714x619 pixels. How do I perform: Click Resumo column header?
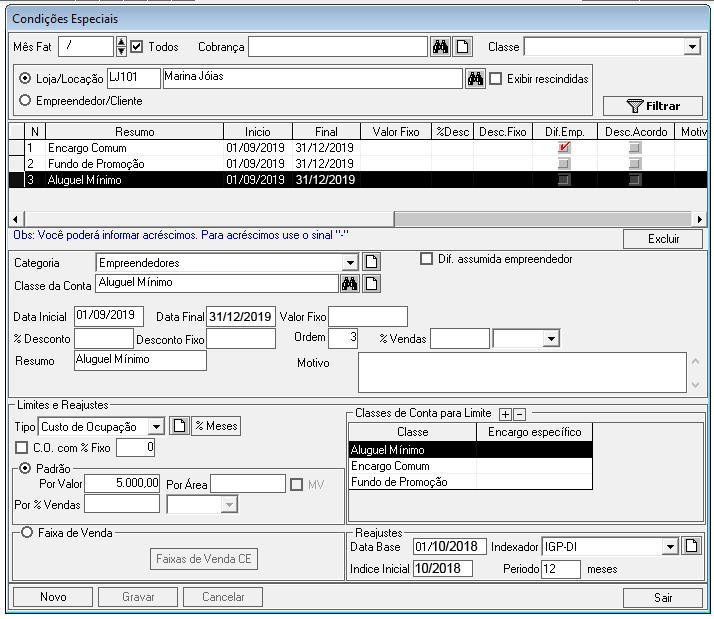(135, 132)
